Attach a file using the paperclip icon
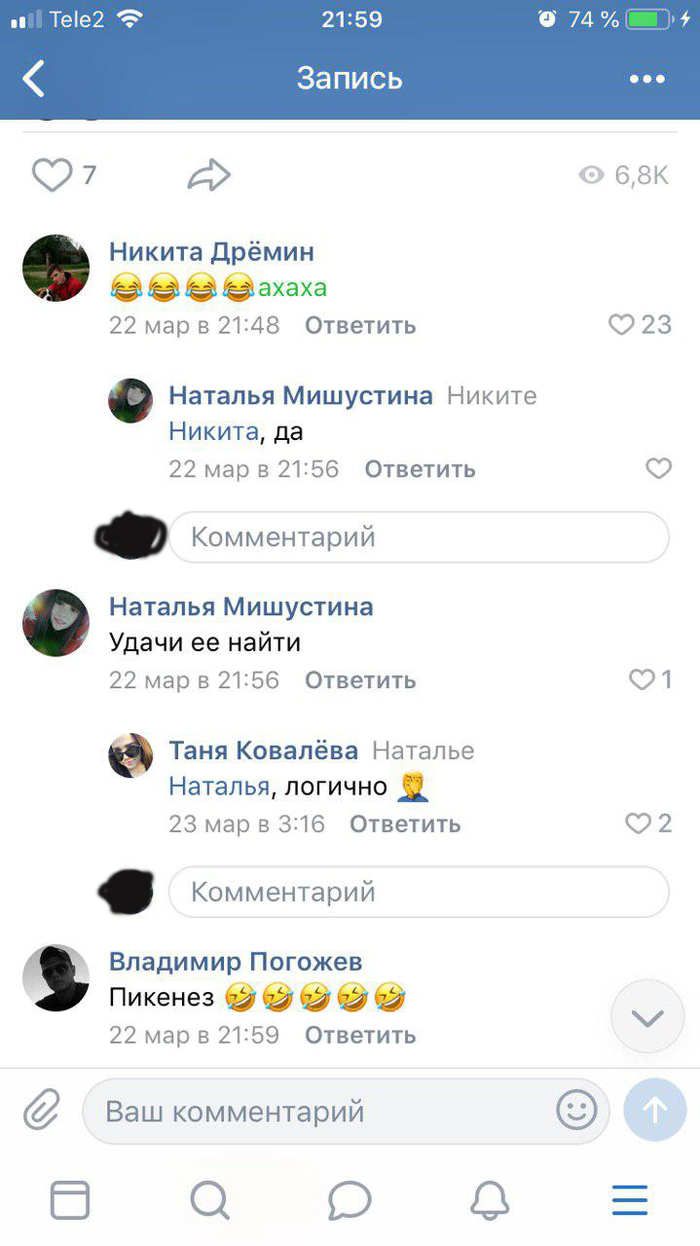 click(x=42, y=1110)
